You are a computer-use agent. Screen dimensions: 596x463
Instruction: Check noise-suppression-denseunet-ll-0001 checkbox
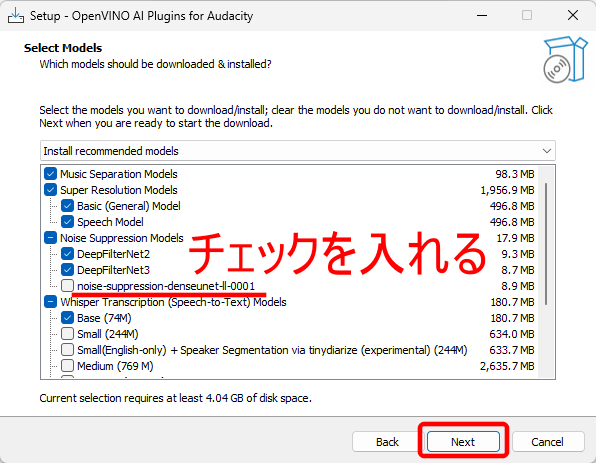(67, 285)
